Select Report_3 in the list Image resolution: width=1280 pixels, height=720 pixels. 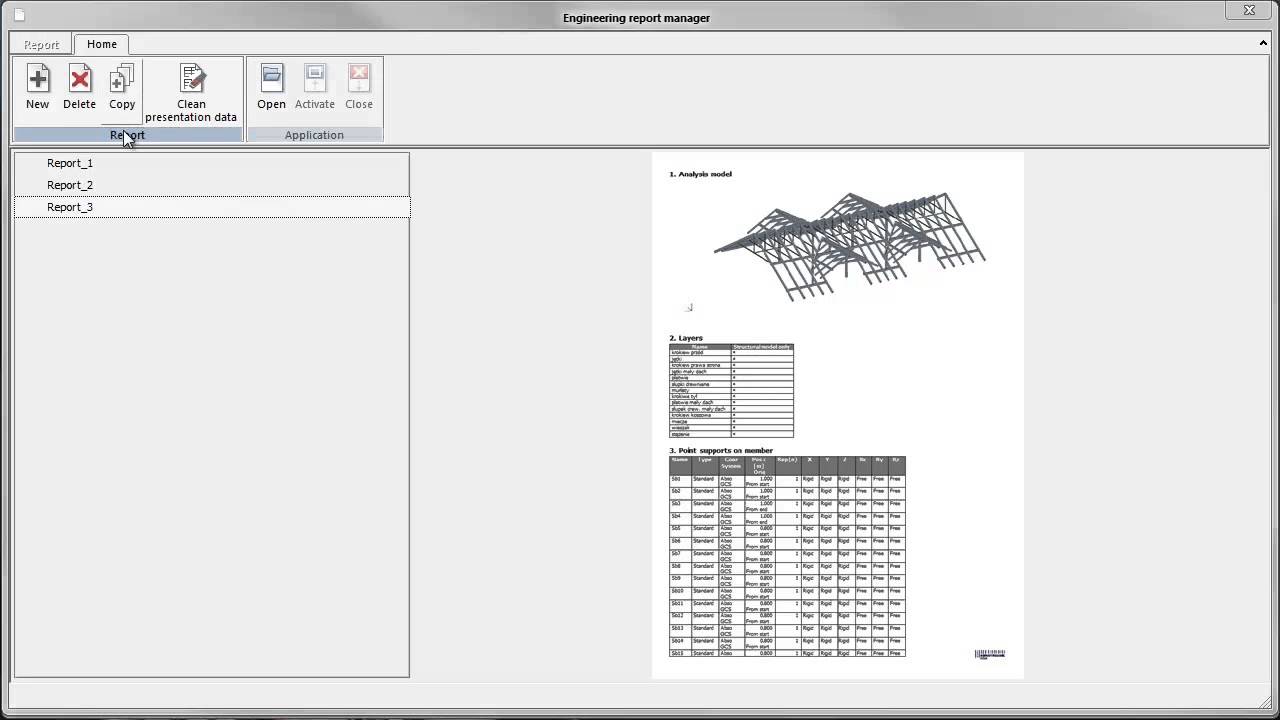tap(211, 207)
